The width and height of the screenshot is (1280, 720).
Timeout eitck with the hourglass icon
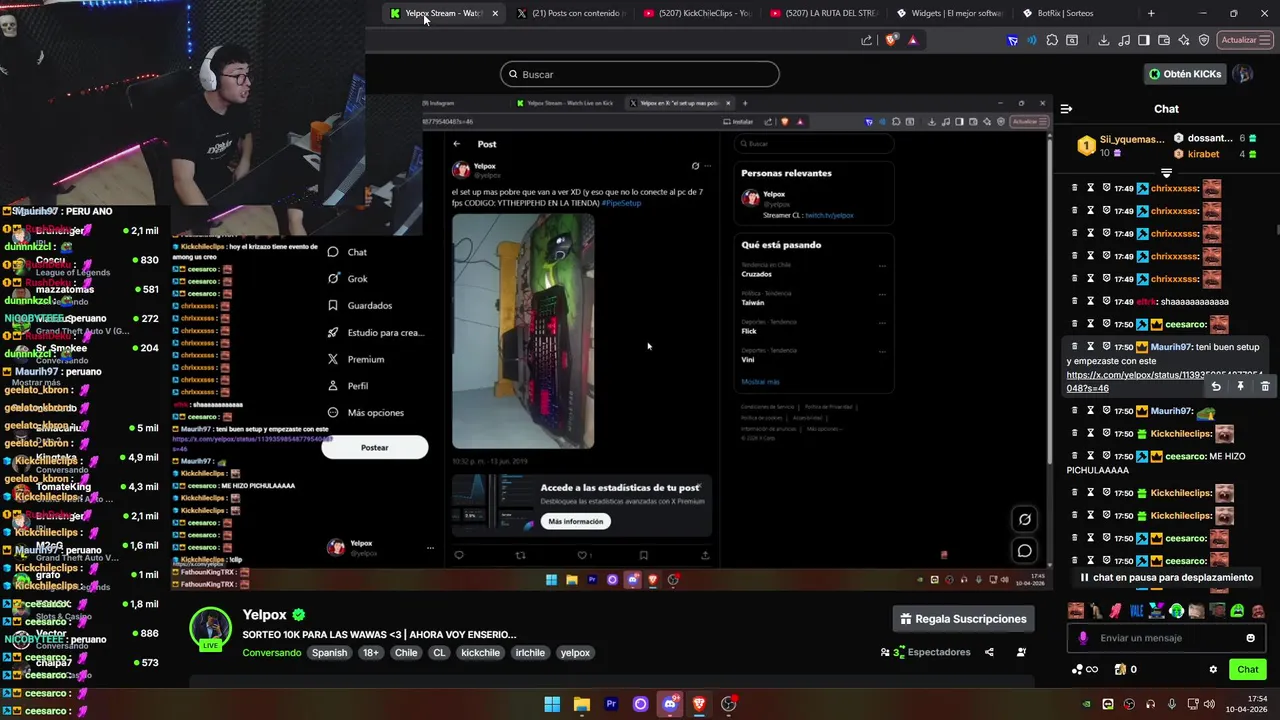(1091, 301)
